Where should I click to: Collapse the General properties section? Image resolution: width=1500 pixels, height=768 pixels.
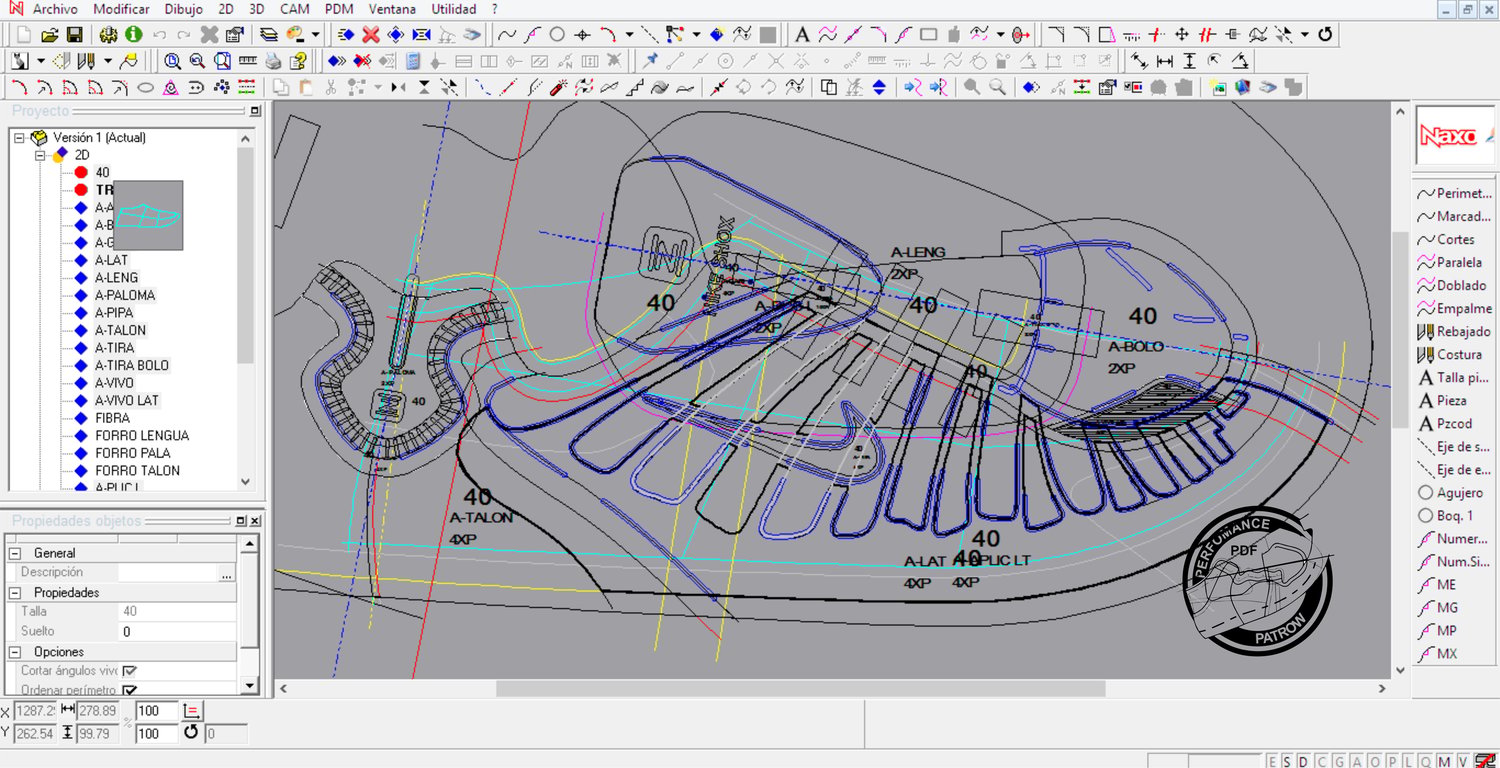point(14,553)
